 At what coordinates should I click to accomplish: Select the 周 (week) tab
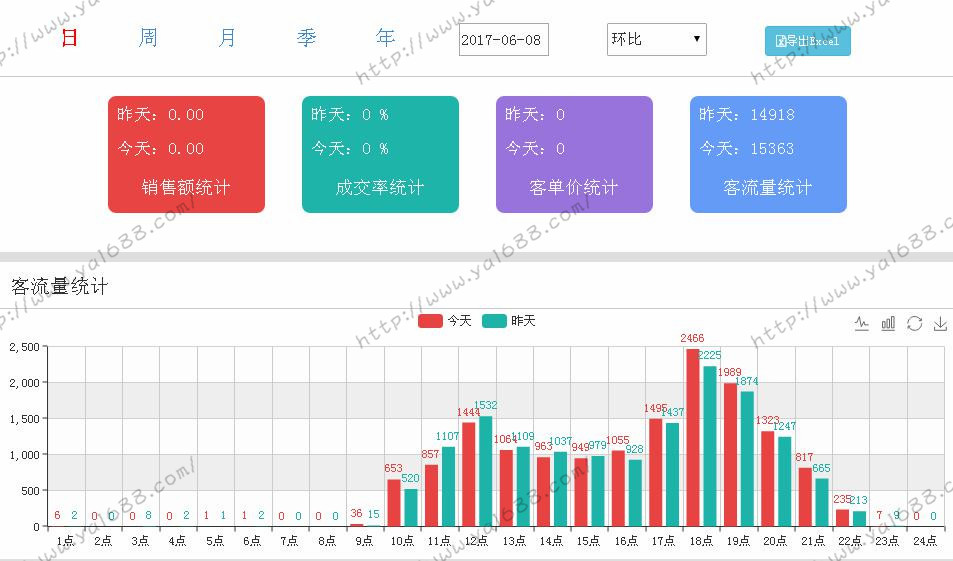pyautogui.click(x=148, y=38)
